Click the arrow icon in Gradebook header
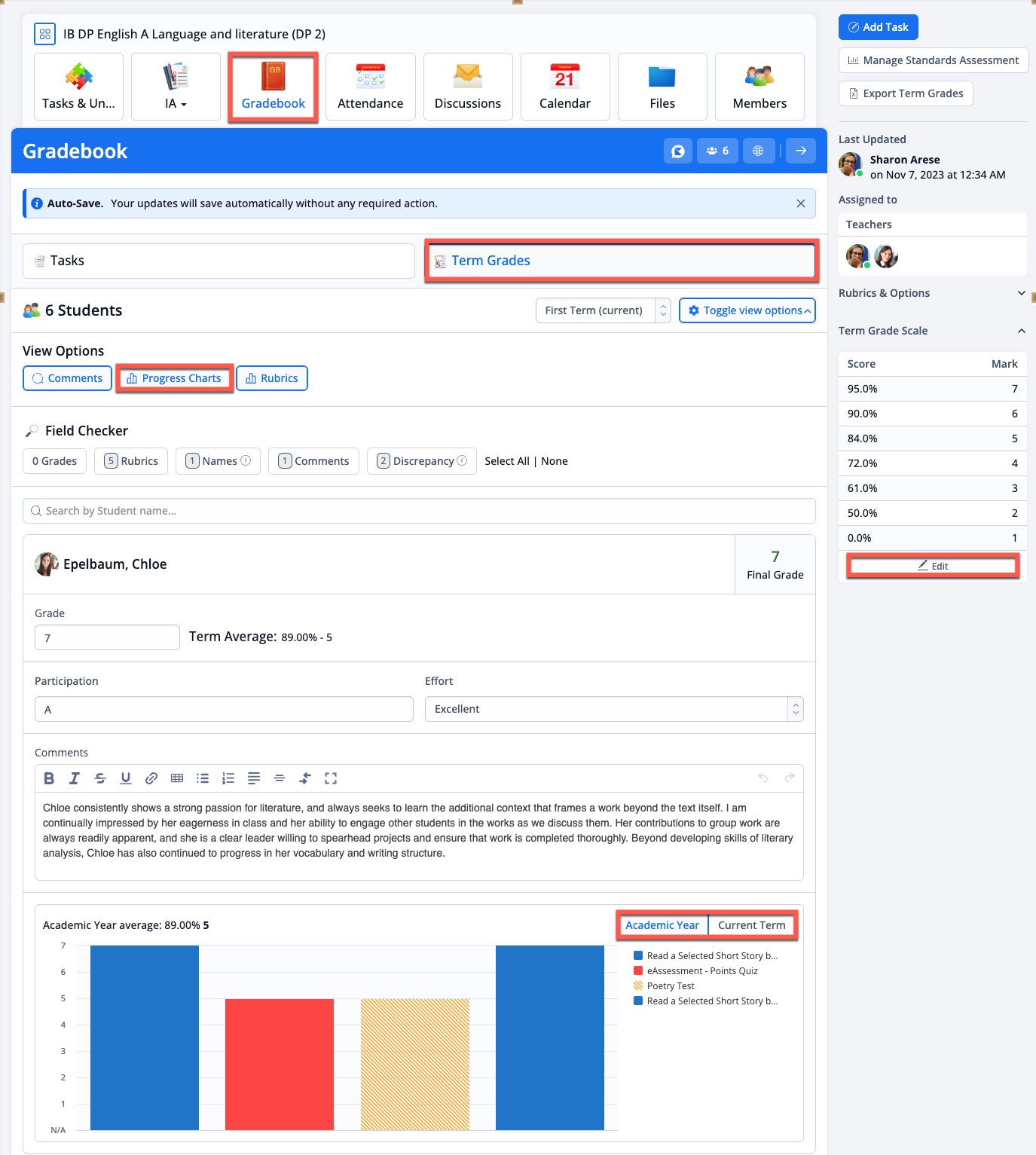The image size is (1036, 1155). point(800,151)
